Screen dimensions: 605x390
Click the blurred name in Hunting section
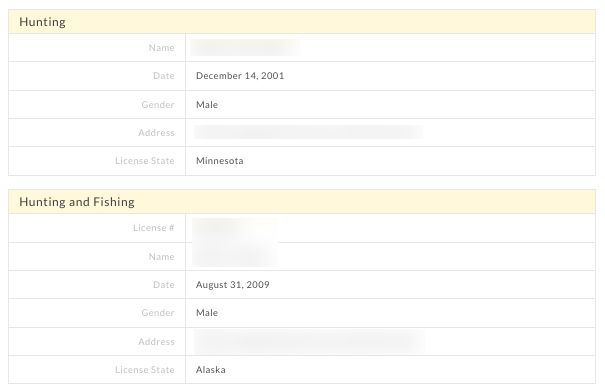(245, 47)
